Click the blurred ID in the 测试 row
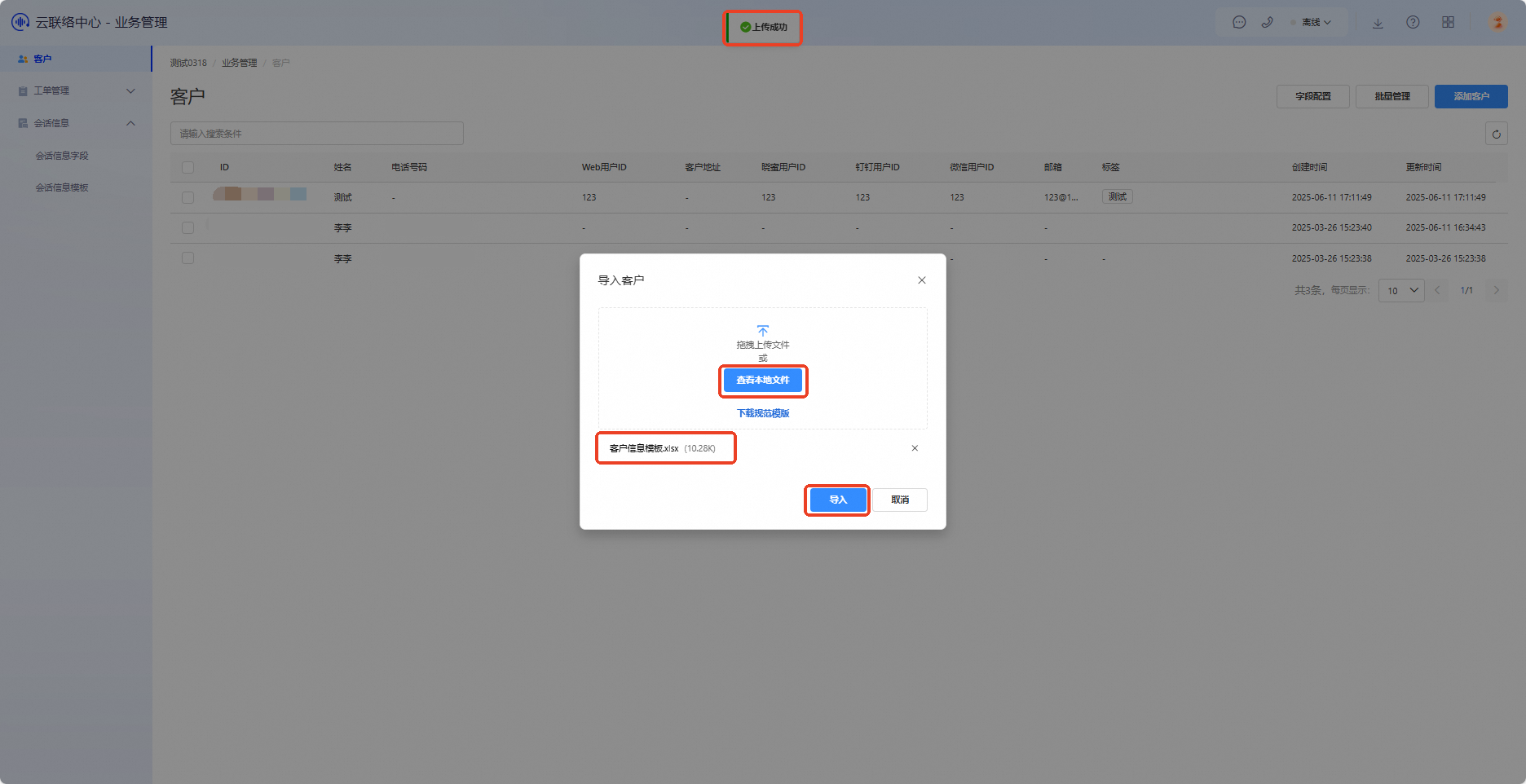Viewport: 1526px width, 784px height. click(259, 194)
